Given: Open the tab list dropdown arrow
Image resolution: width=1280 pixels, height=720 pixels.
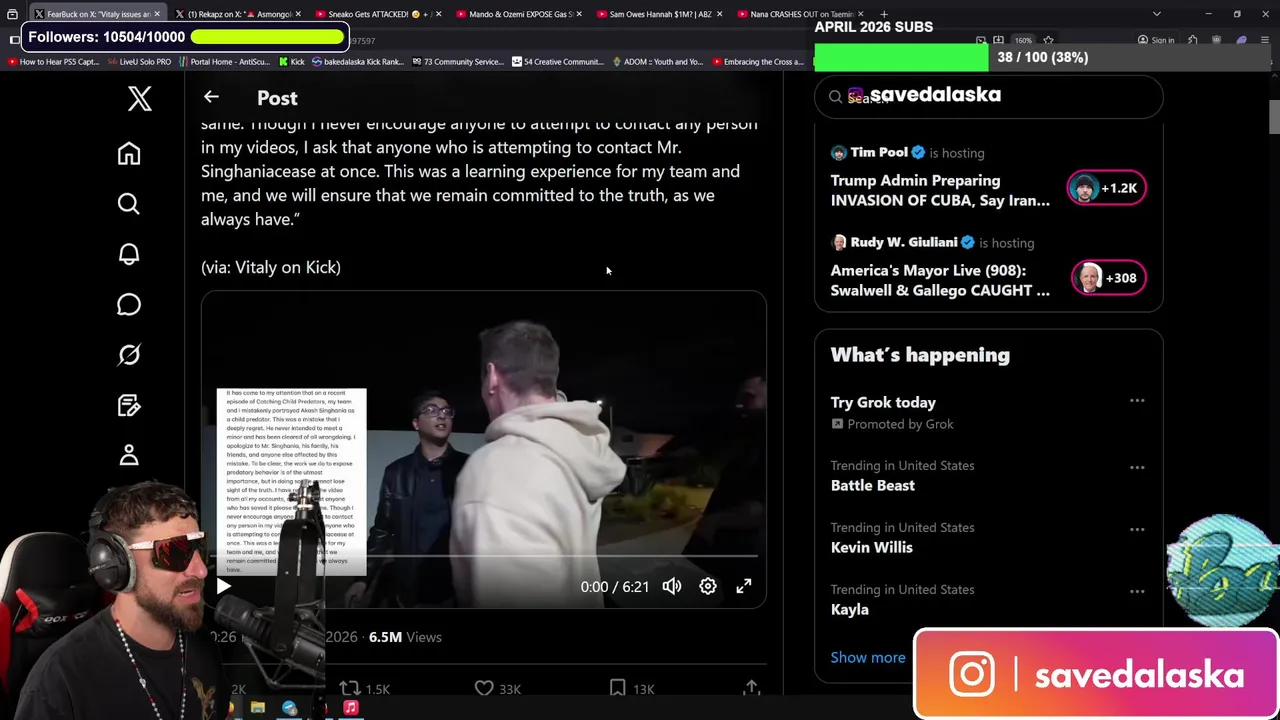Looking at the screenshot, I should (x=1157, y=14).
